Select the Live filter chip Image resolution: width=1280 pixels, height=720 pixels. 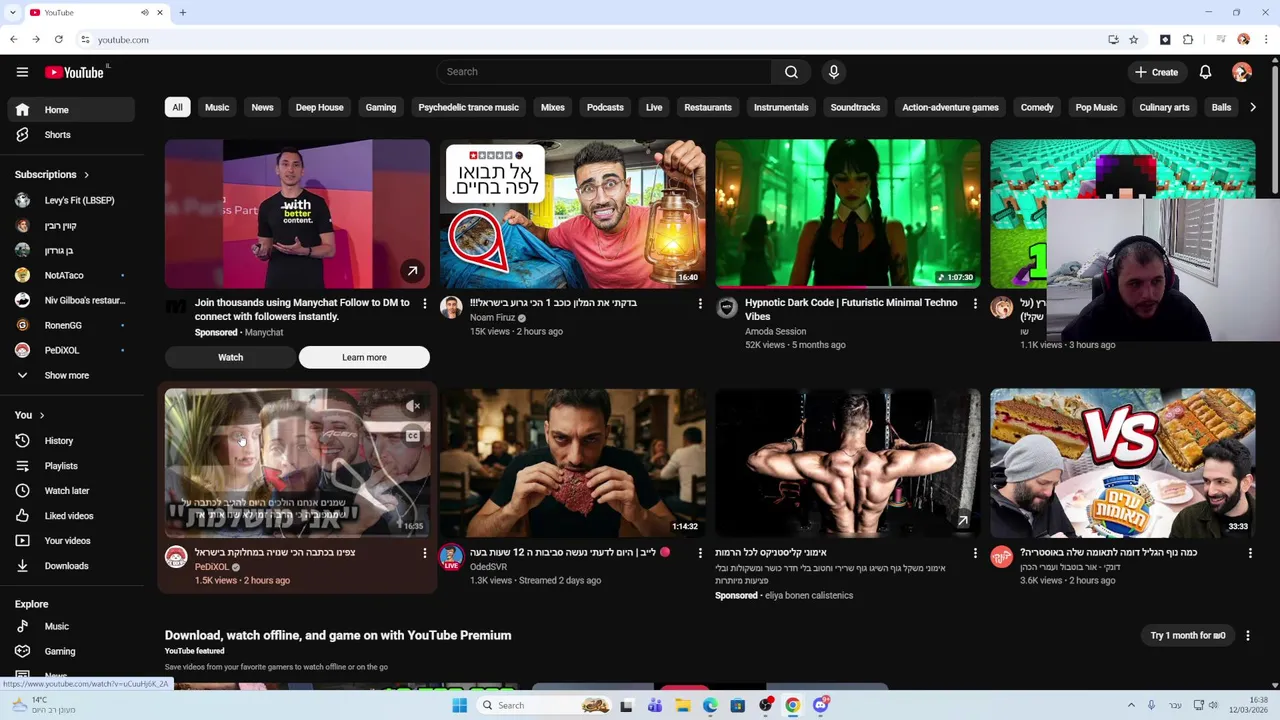(654, 107)
